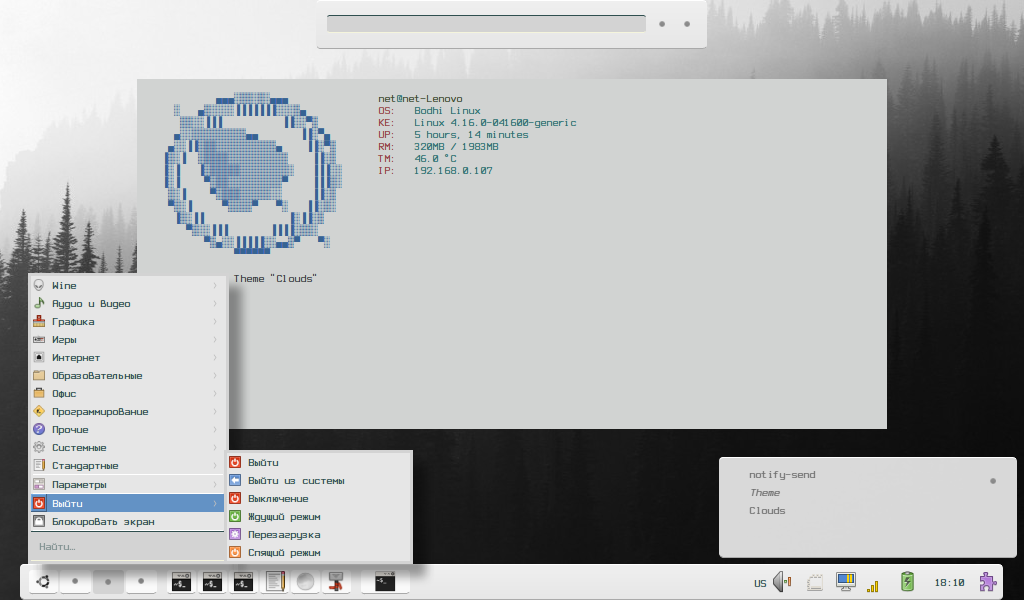Open the yellow network signal bars

[x=873, y=586]
